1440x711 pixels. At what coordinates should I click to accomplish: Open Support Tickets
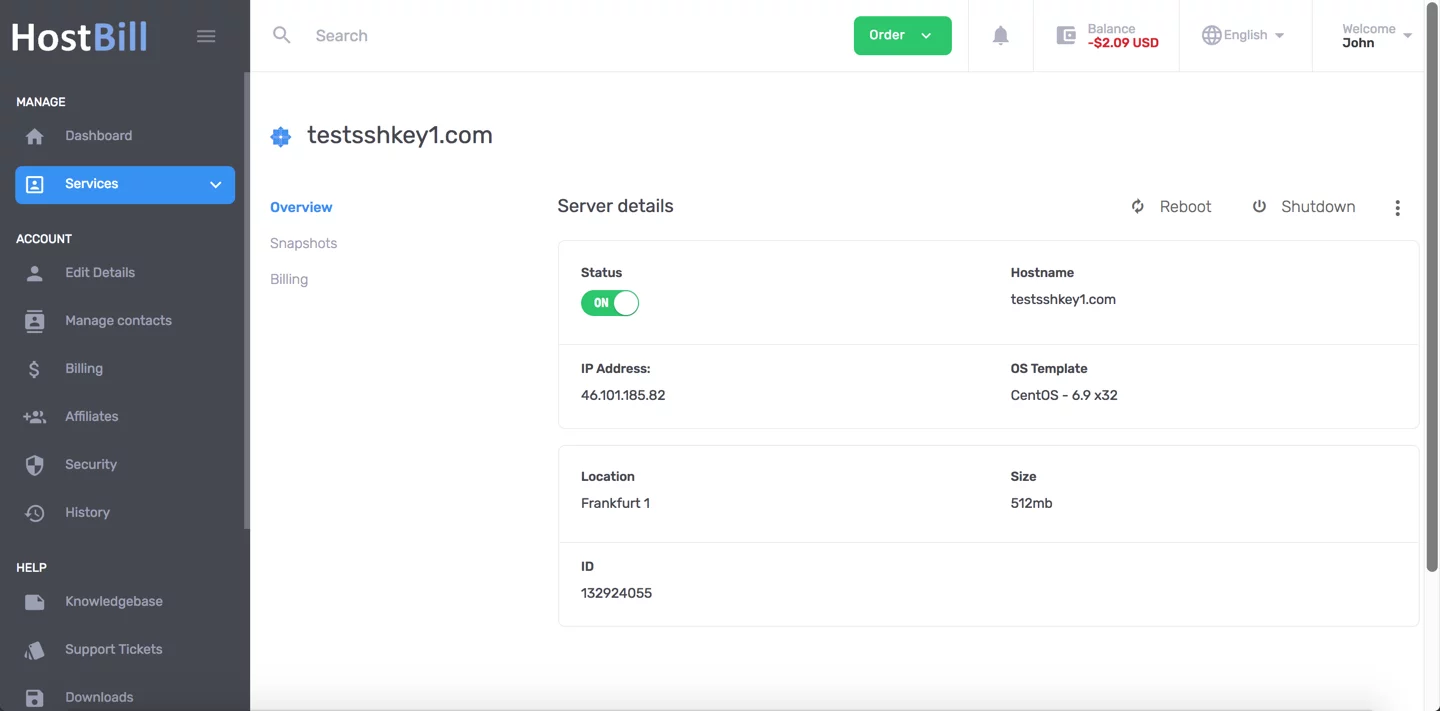point(114,650)
